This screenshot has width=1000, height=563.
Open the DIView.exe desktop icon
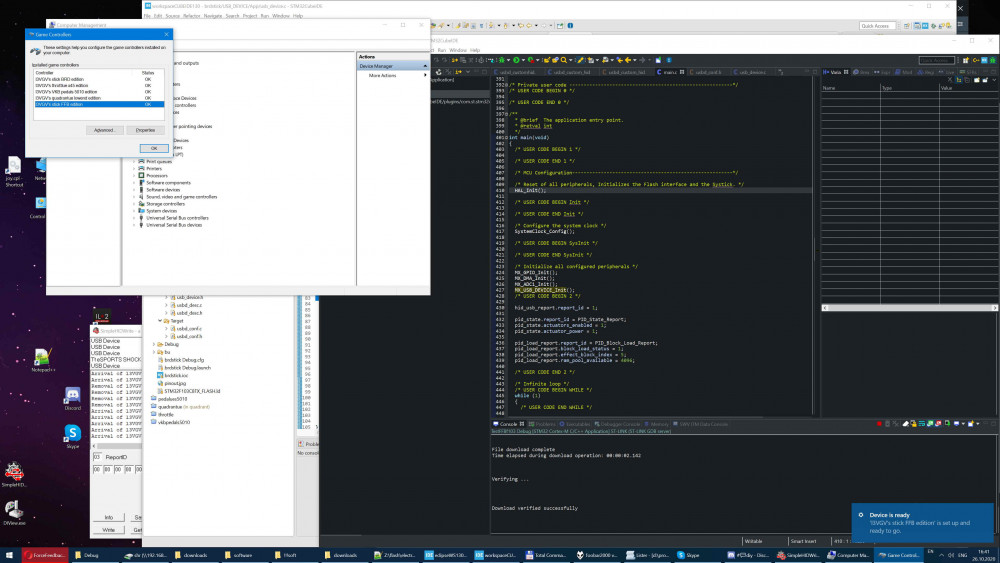coord(14,509)
